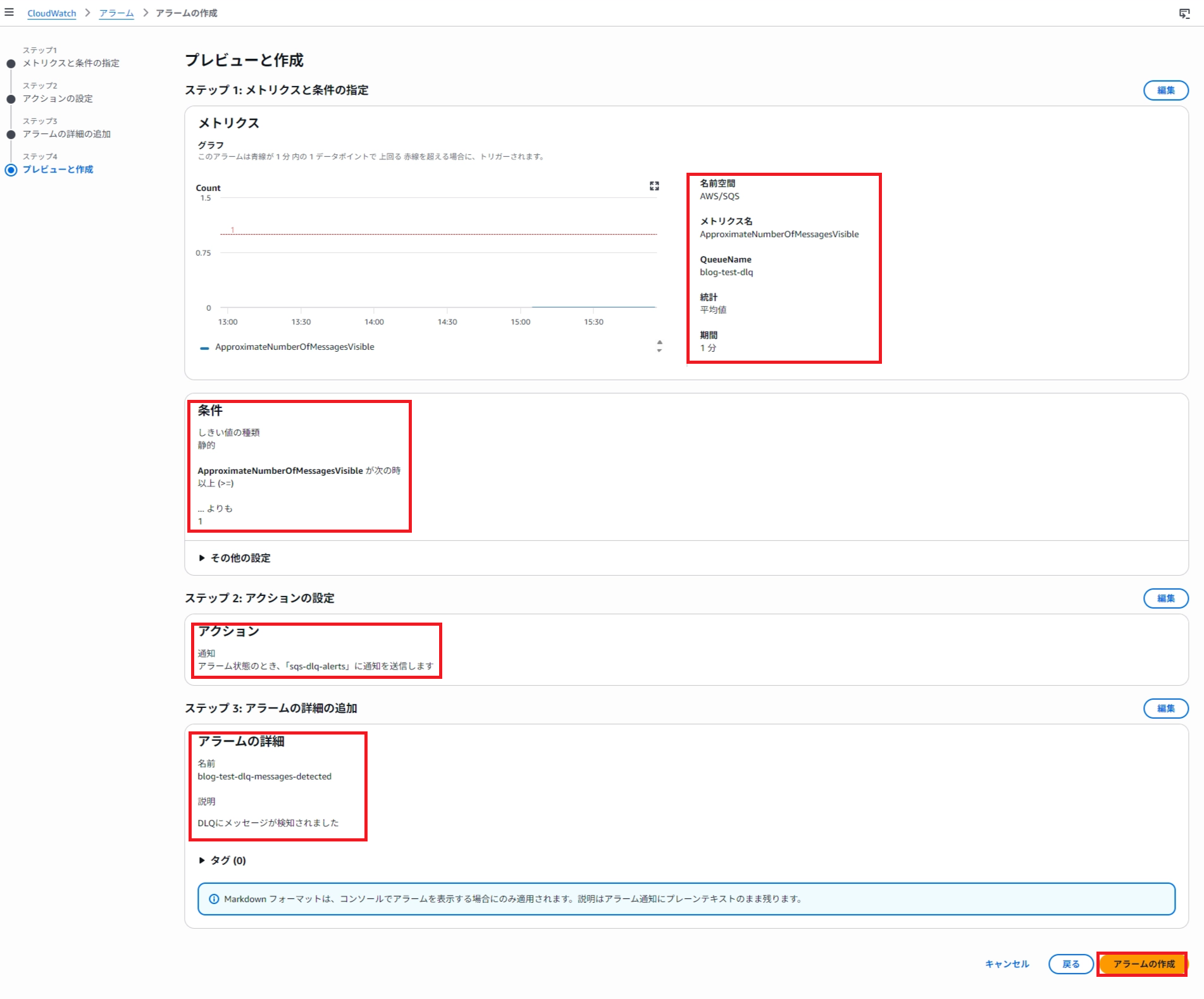The width and height of the screenshot is (1204, 999).
Task: Click the キャンセル link
Action: click(1007, 964)
